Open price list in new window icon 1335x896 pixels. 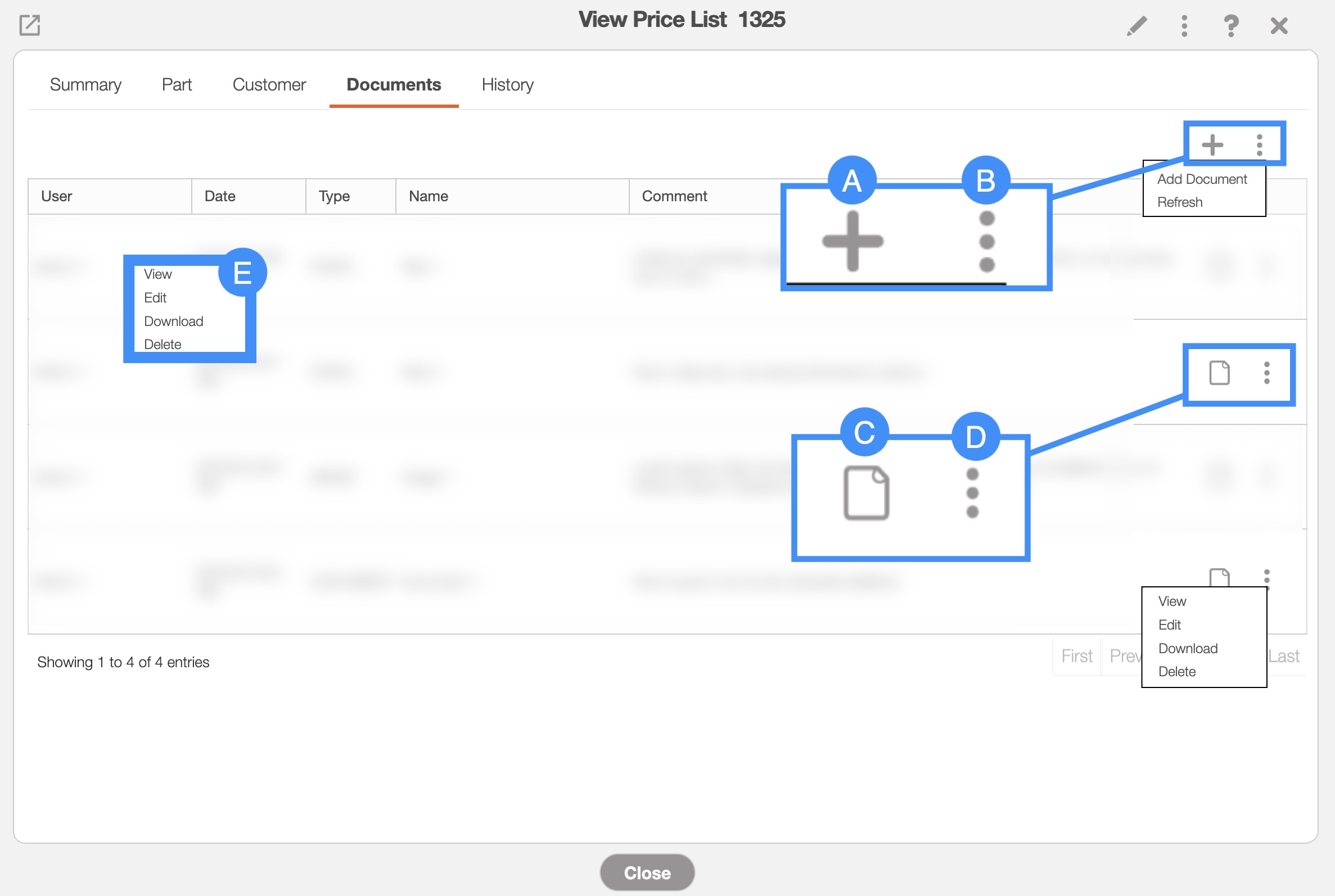[x=30, y=26]
